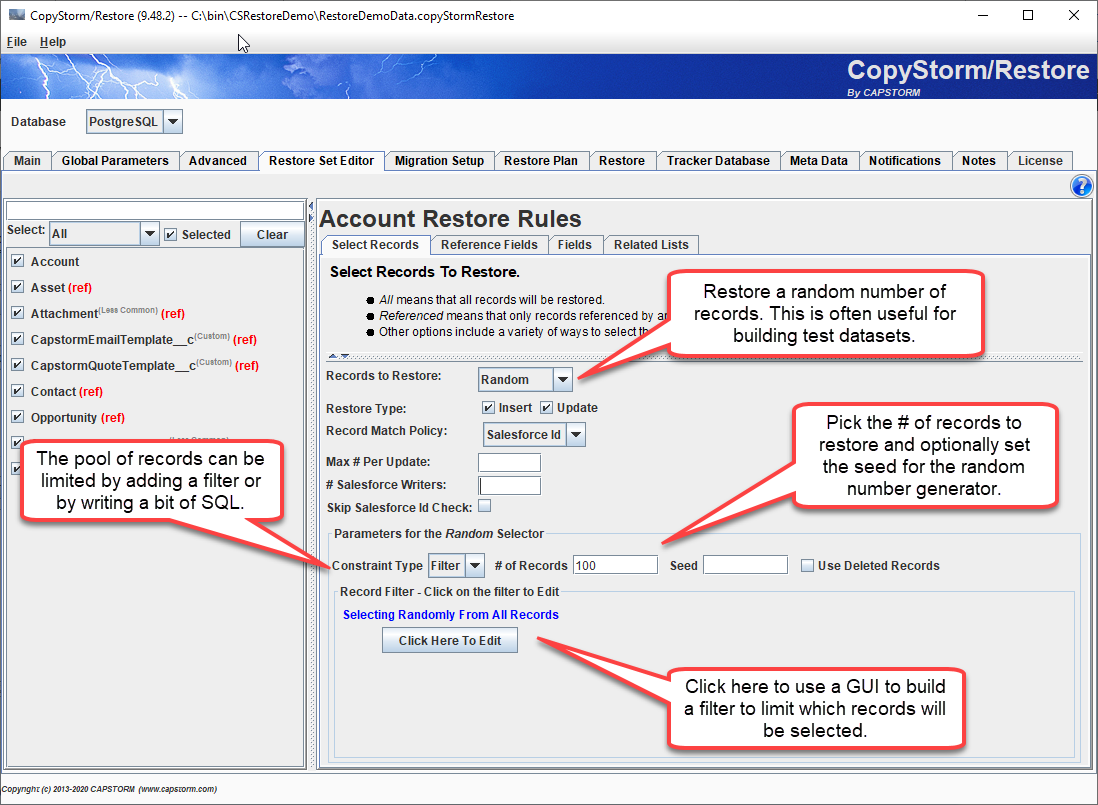This screenshot has width=1098, height=805.
Task: Open the File menu
Action: pyautogui.click(x=17, y=42)
